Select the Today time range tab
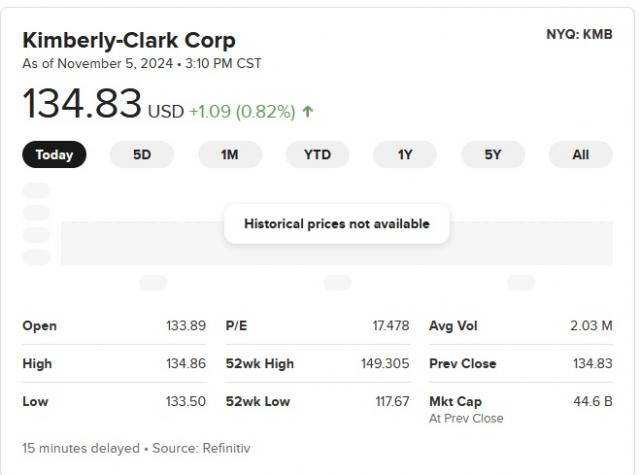This screenshot has height=475, width=640. pos(55,155)
